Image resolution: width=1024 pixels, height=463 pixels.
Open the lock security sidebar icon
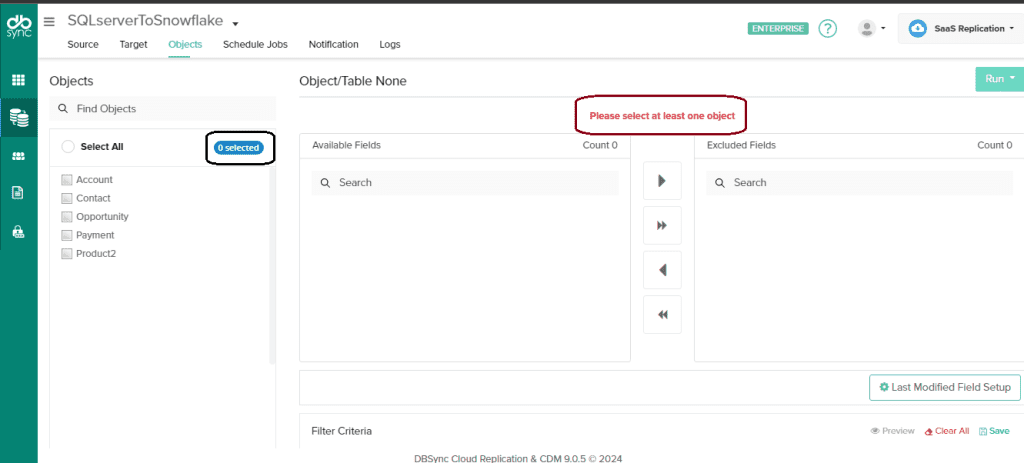18,231
